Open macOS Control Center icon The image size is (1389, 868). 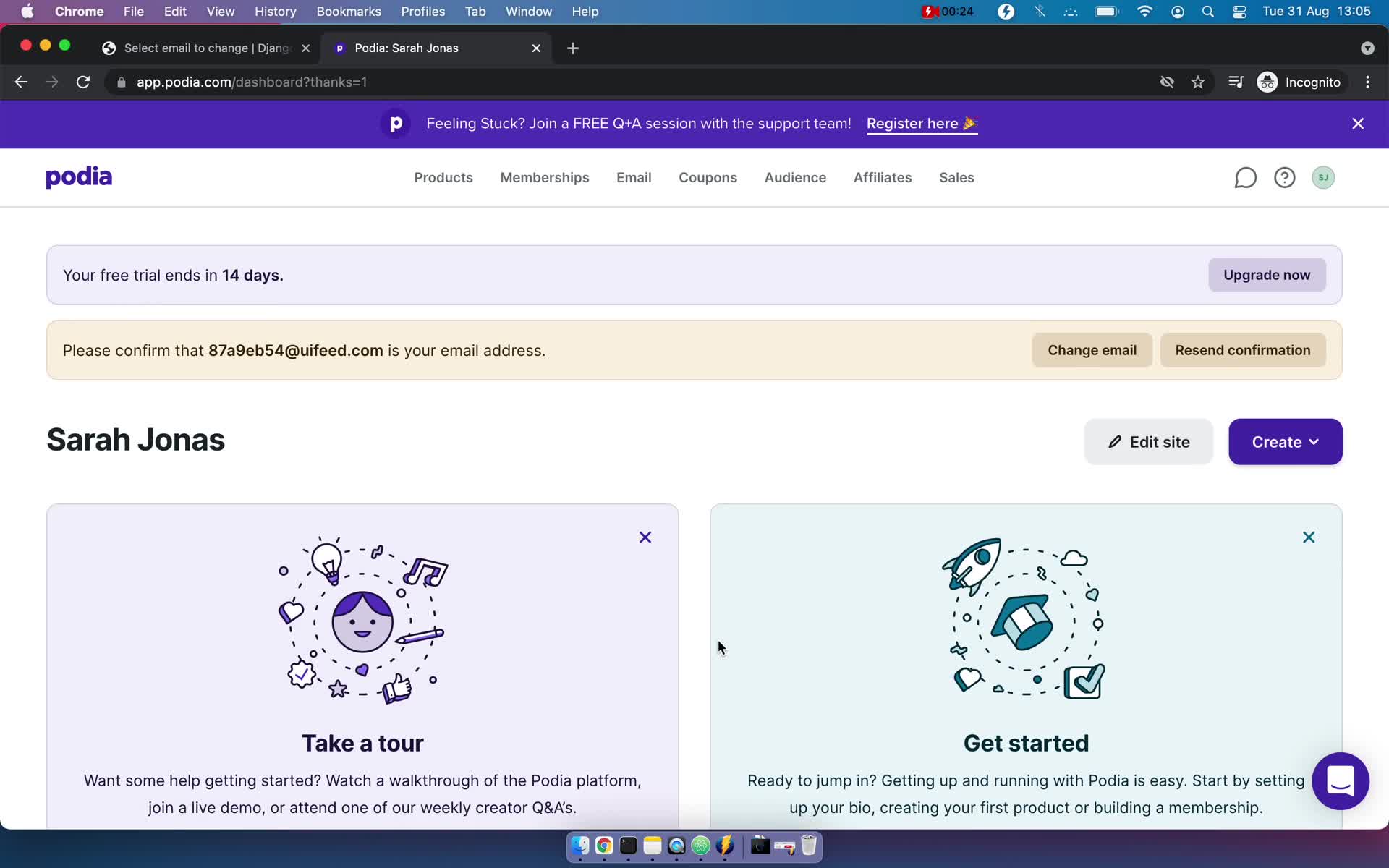[x=1239, y=12]
